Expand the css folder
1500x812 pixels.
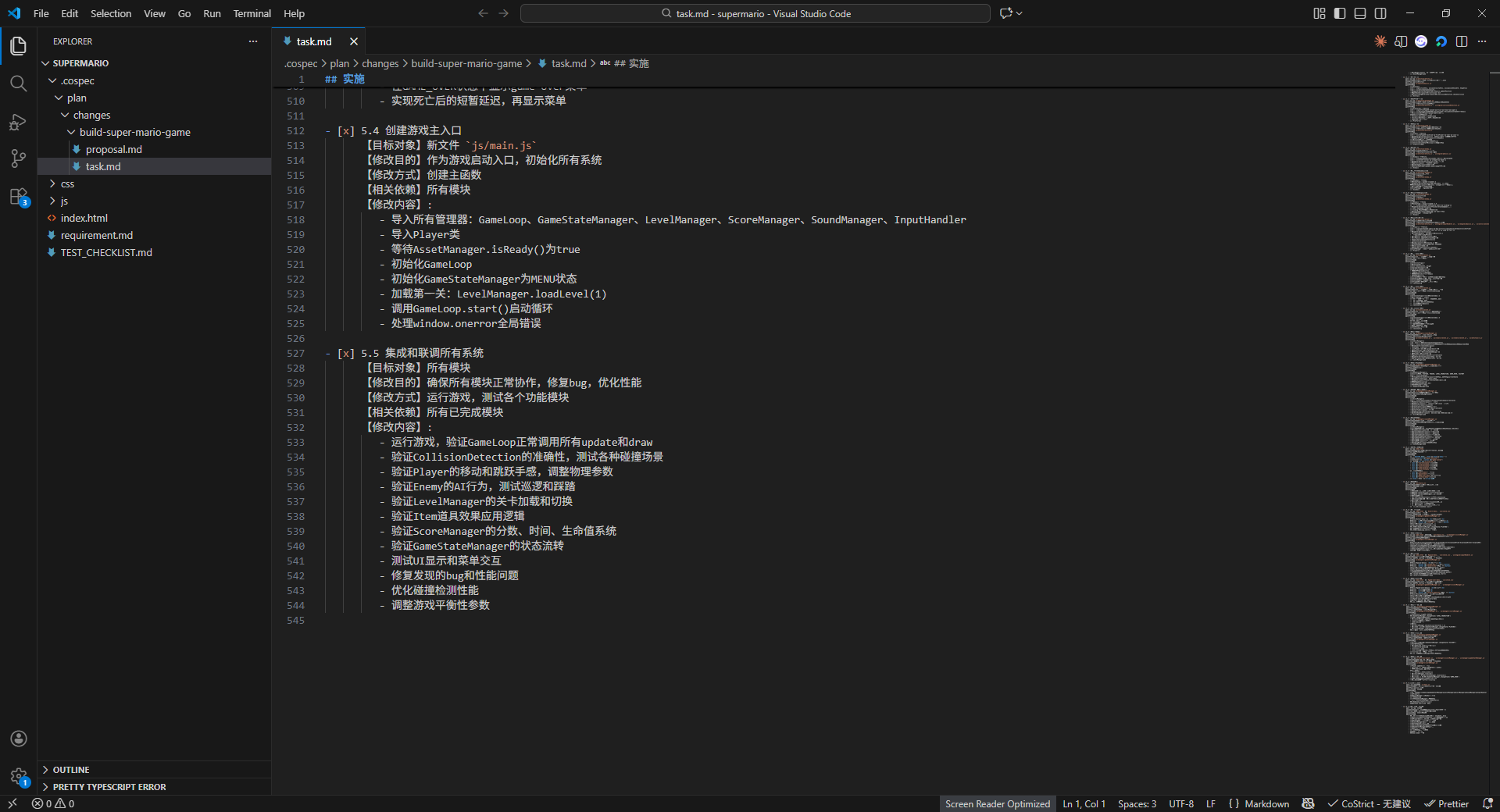point(67,184)
